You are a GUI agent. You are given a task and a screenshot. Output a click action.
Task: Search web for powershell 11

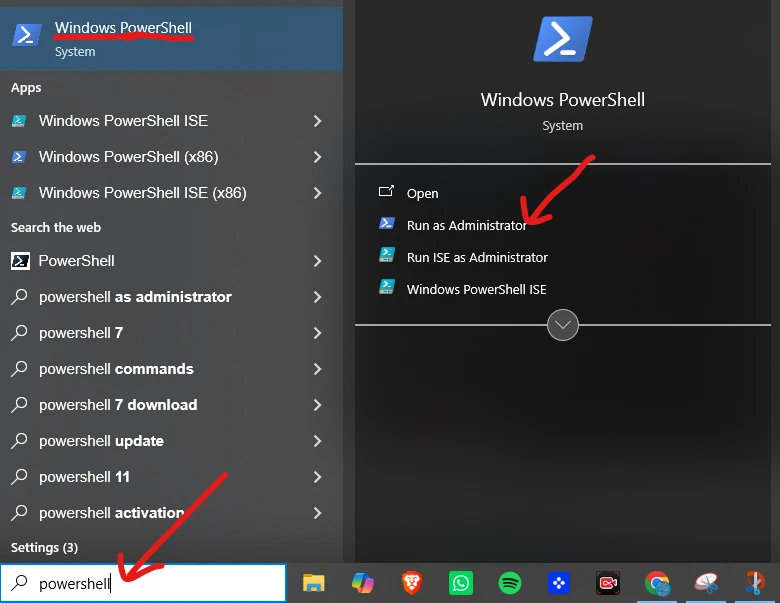coord(171,477)
